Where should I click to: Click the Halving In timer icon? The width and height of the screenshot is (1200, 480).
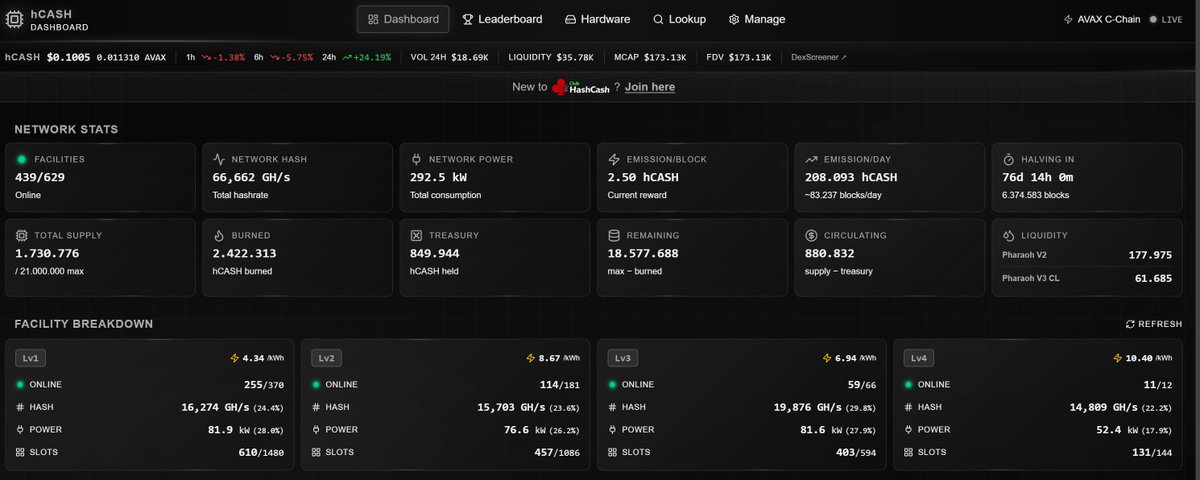tap(1009, 159)
